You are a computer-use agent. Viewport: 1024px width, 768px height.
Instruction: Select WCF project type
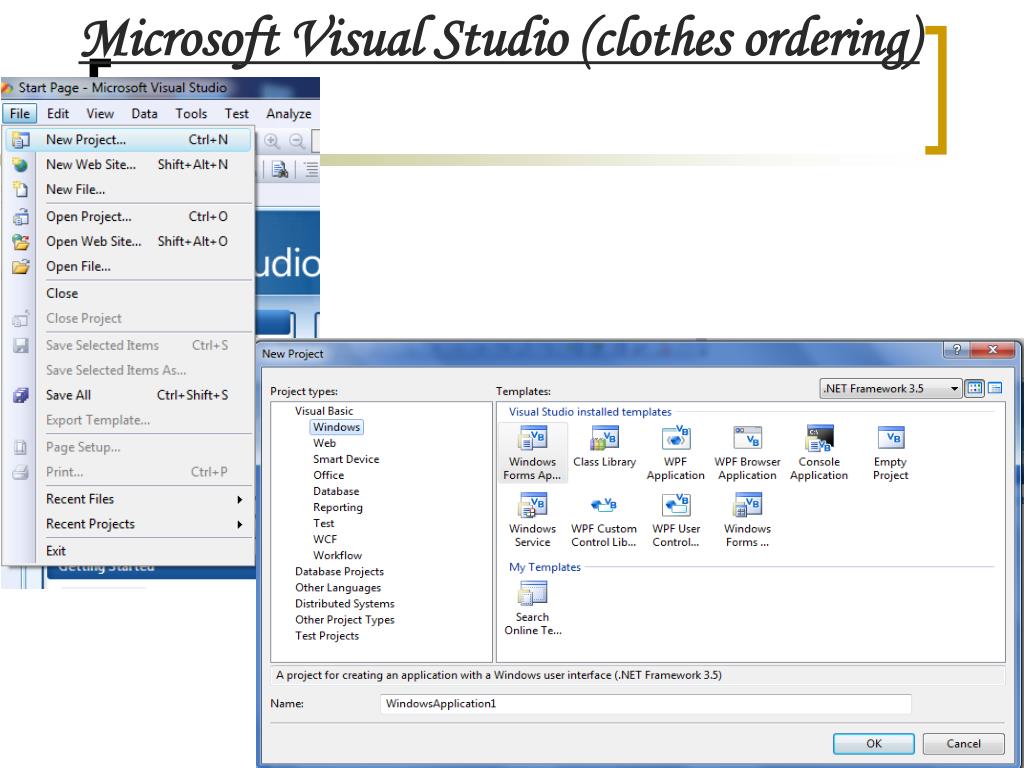pyautogui.click(x=325, y=539)
